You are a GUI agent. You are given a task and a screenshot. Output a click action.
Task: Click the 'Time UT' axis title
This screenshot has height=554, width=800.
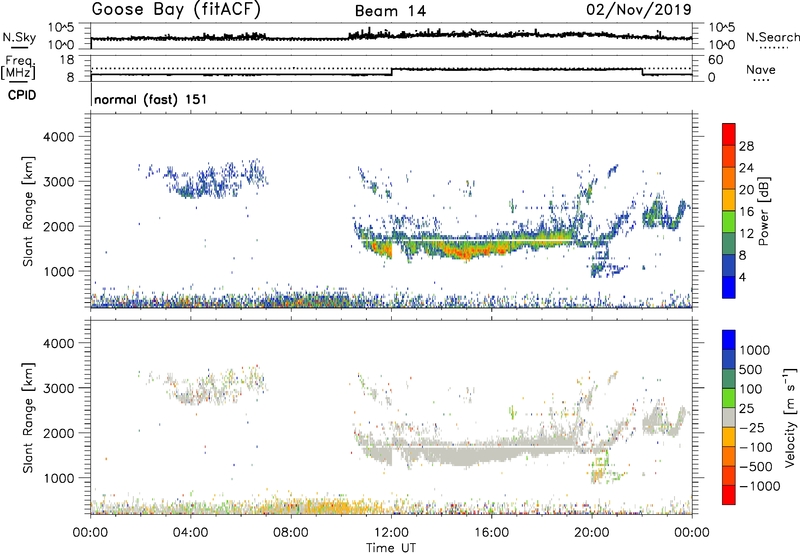click(391, 548)
